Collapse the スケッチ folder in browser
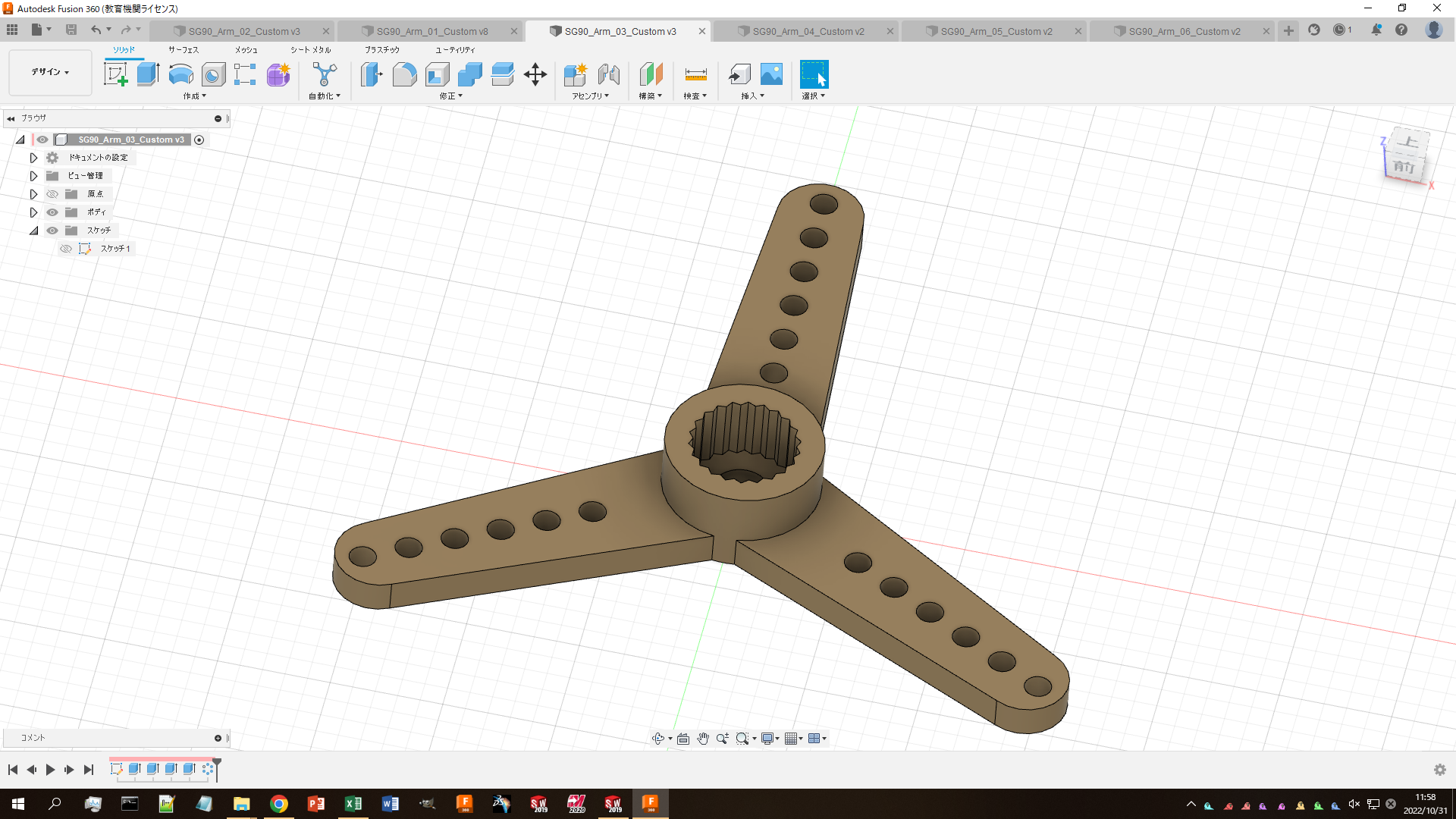1456x819 pixels. tap(33, 231)
